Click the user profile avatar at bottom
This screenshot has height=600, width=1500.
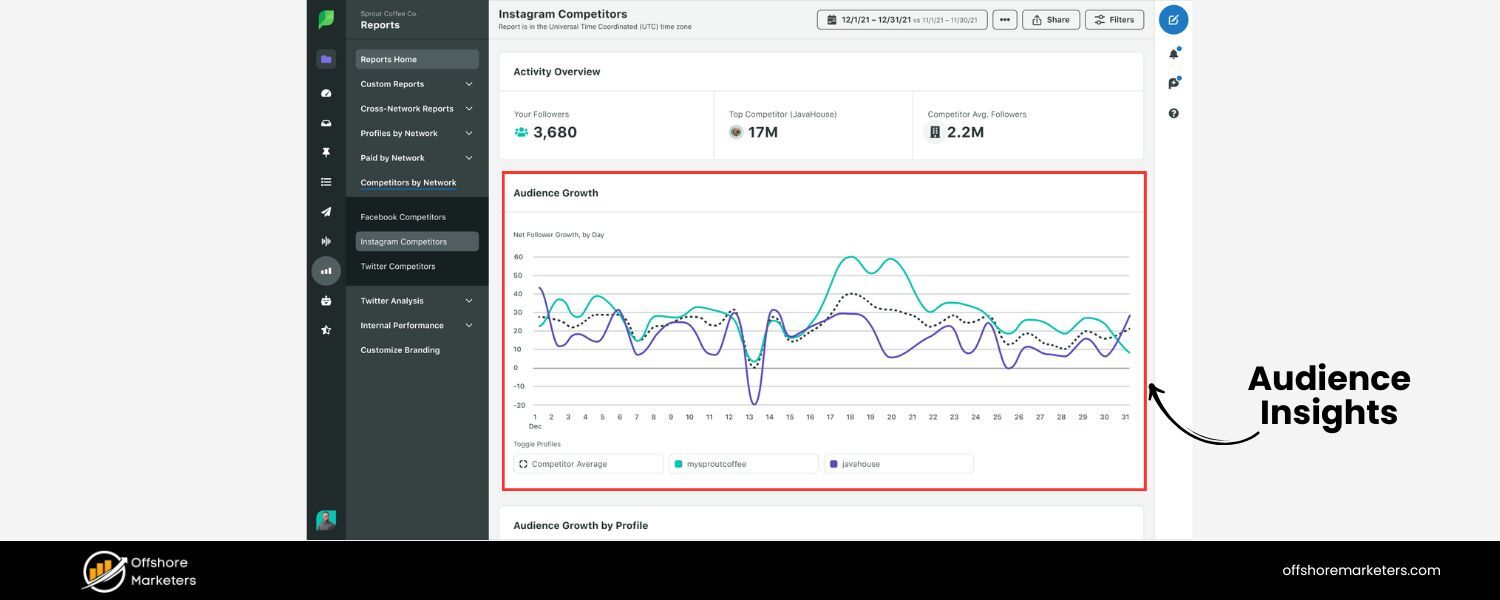pos(326,520)
